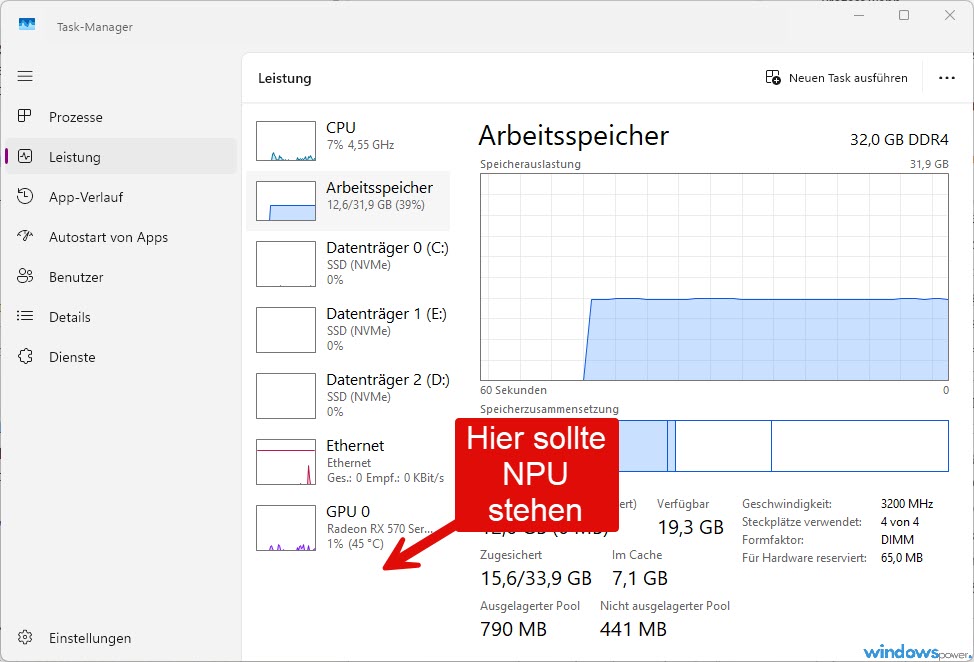This screenshot has height=662, width=974.
Task: Select the Datenträger 1 mini graph
Action: (286, 330)
